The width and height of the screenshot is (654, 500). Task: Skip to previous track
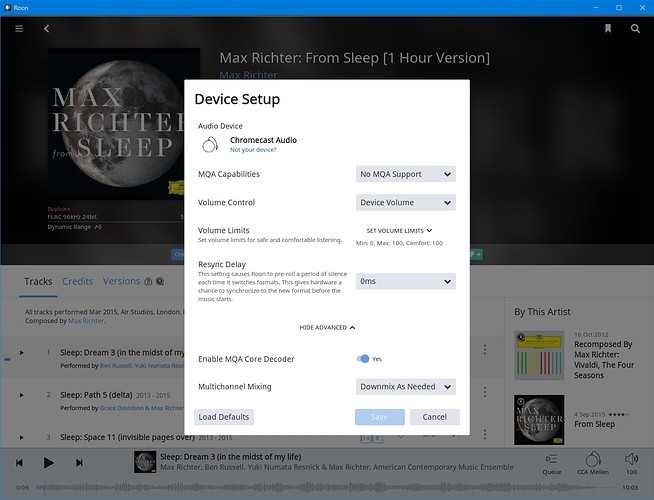pyautogui.click(x=19, y=462)
